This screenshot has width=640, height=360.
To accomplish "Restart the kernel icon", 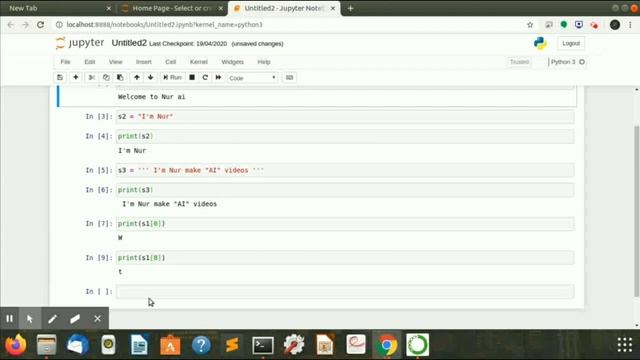I will (205, 78).
